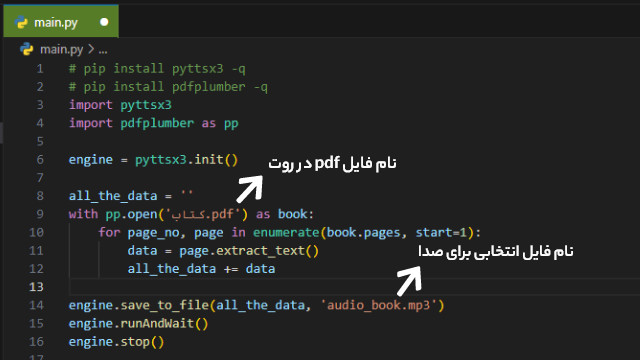Click the Python icon on main.py tab

[x=21, y=22]
